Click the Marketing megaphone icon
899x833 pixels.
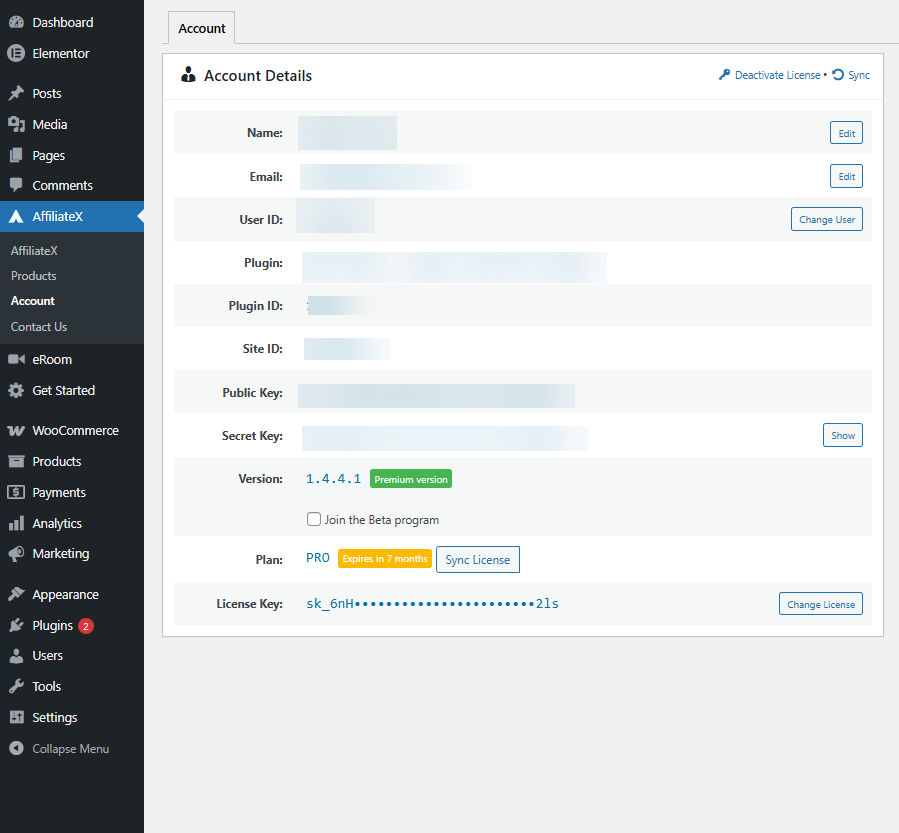[x=16, y=554]
